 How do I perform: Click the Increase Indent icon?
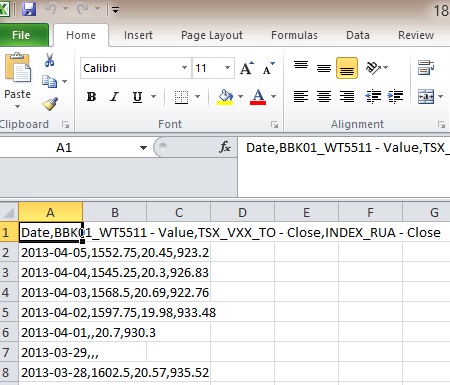point(395,96)
